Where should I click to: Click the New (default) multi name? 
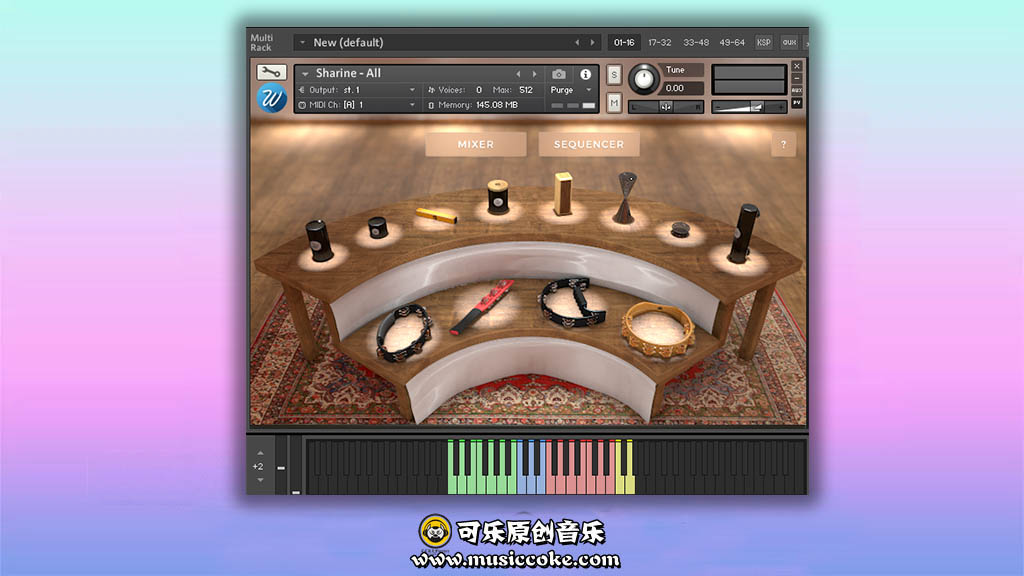[x=348, y=42]
